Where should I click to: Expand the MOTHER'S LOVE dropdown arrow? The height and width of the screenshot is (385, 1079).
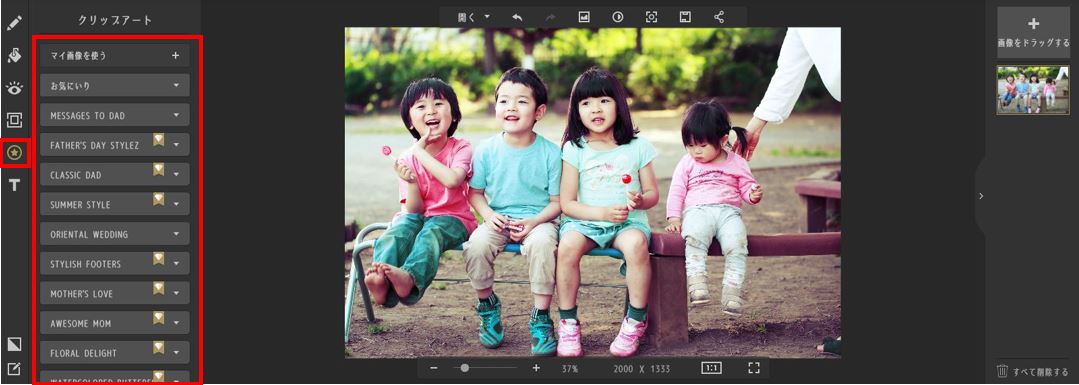click(176, 293)
